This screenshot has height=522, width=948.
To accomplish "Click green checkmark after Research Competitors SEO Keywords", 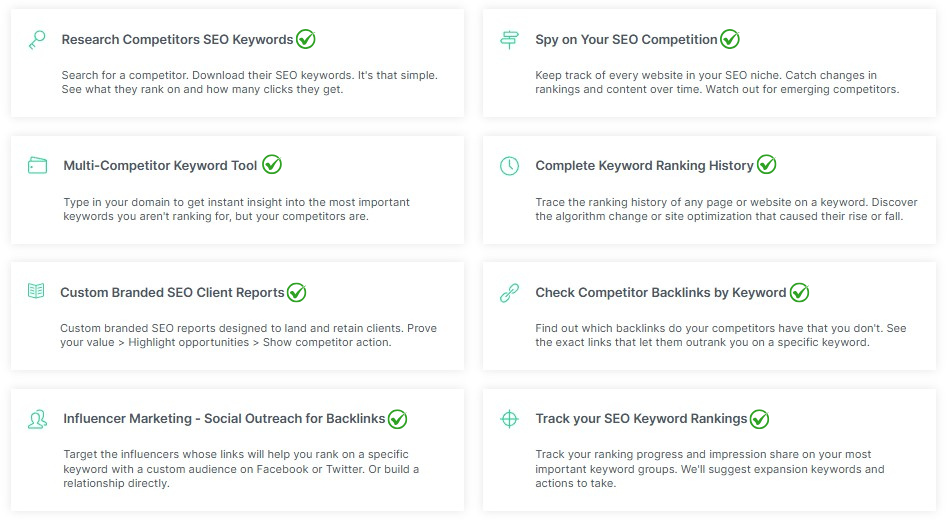I will tap(305, 39).
